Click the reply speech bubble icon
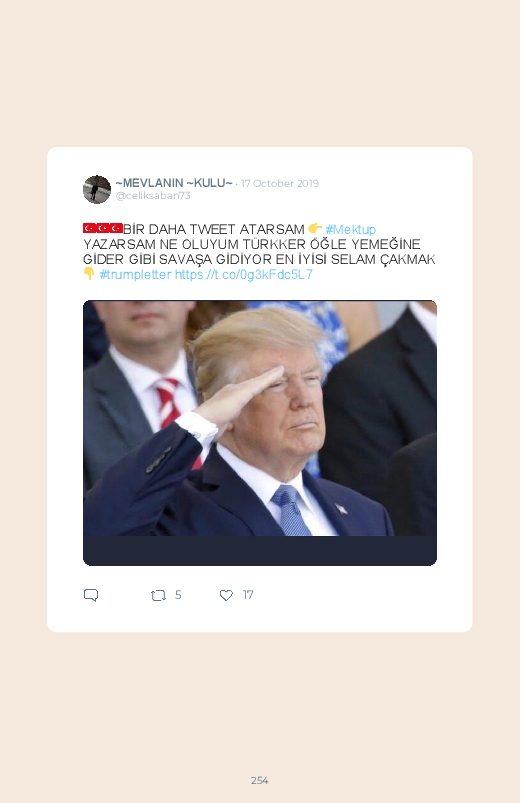 point(91,595)
